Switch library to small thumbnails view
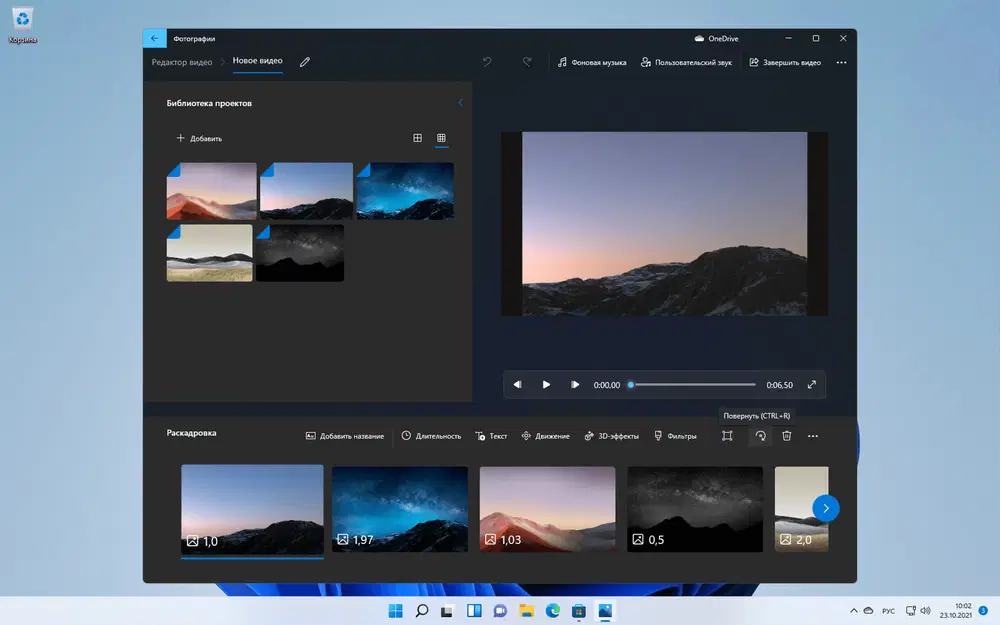 coord(441,138)
